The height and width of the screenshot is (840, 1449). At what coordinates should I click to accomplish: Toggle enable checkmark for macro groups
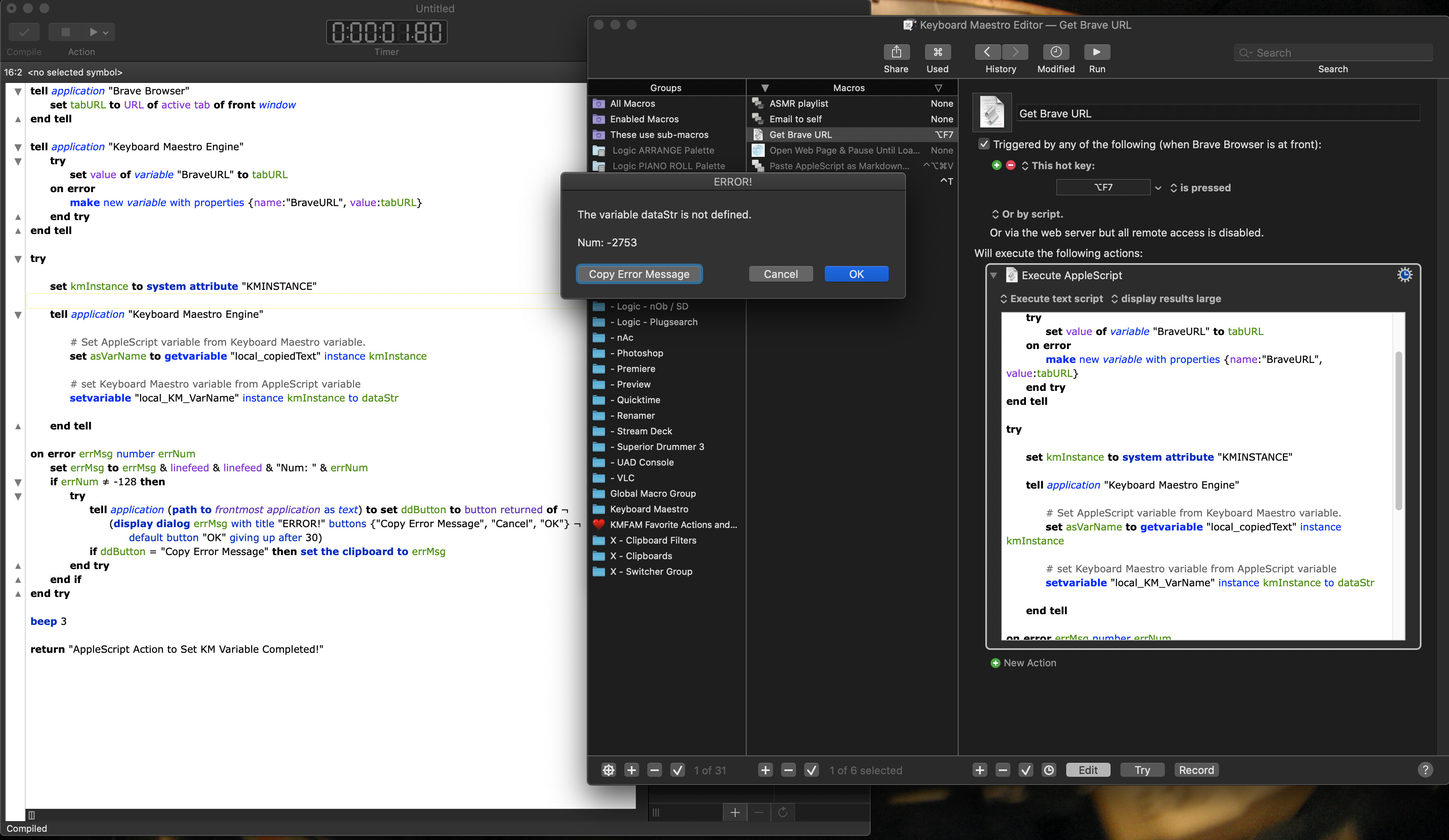677,770
